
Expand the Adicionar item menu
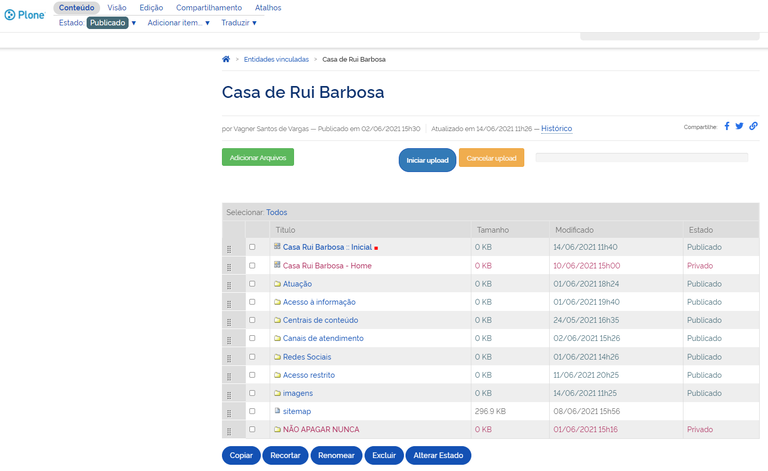click(179, 23)
